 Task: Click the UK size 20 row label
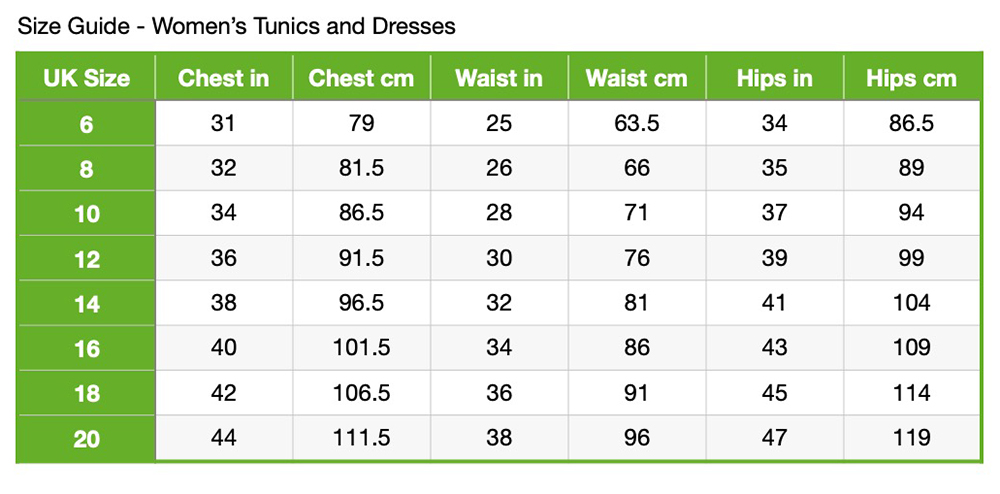tap(87, 438)
